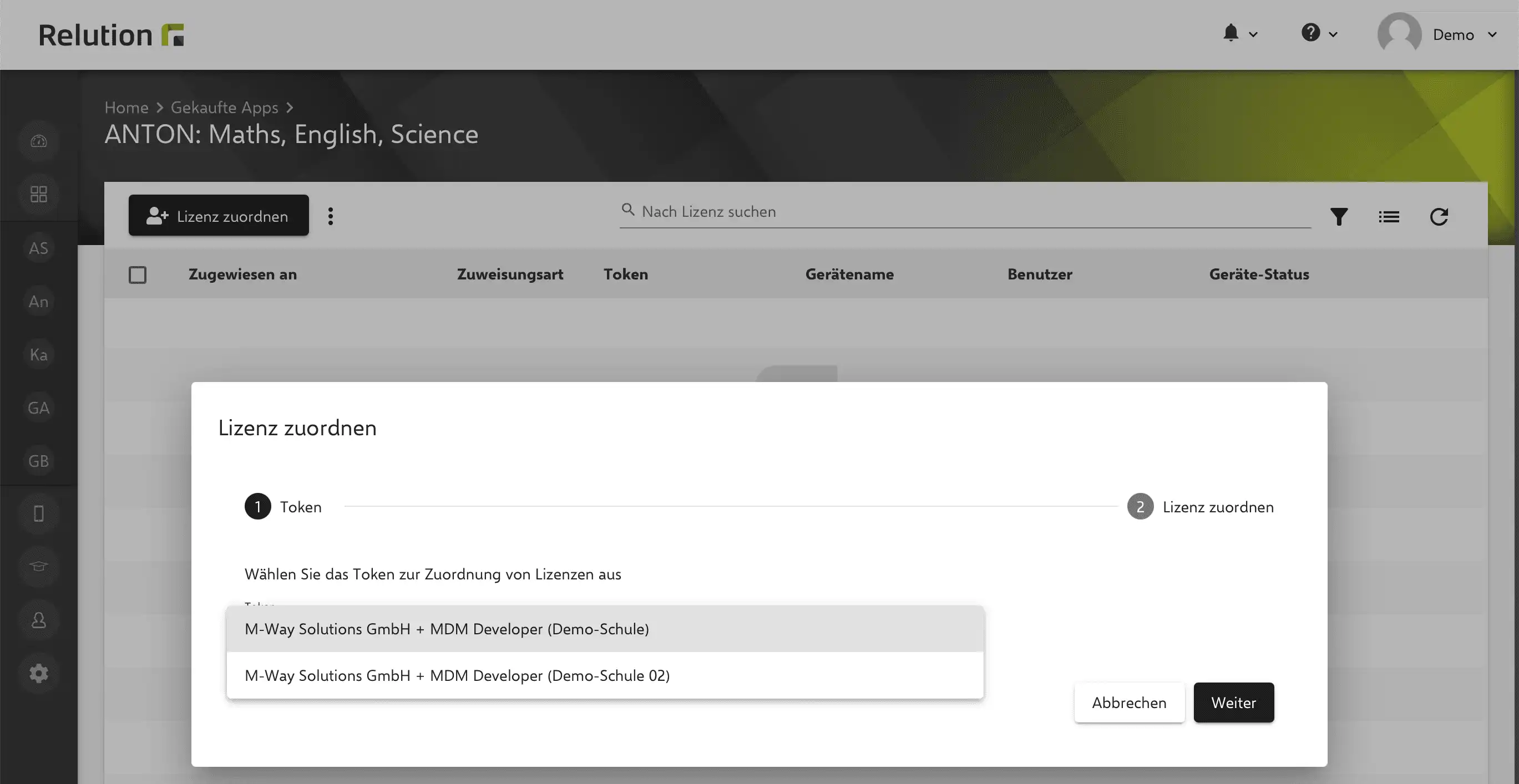Open the Gekaufte Apps breadcrumb link

[225, 107]
